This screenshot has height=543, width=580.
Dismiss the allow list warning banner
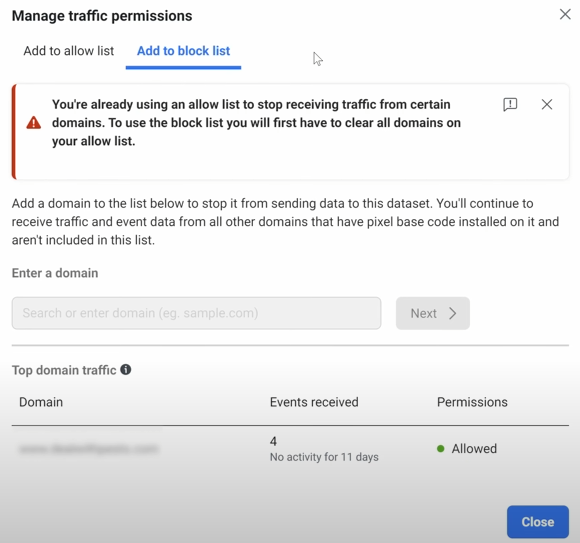click(547, 104)
